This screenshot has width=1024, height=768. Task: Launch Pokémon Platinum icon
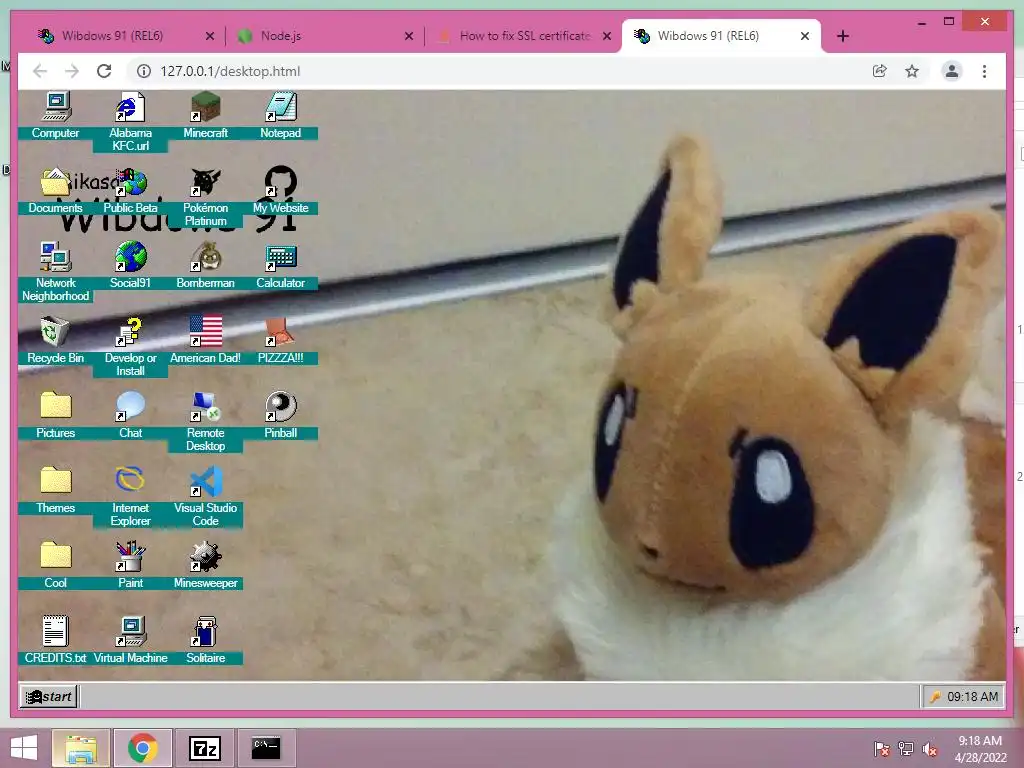tap(206, 197)
